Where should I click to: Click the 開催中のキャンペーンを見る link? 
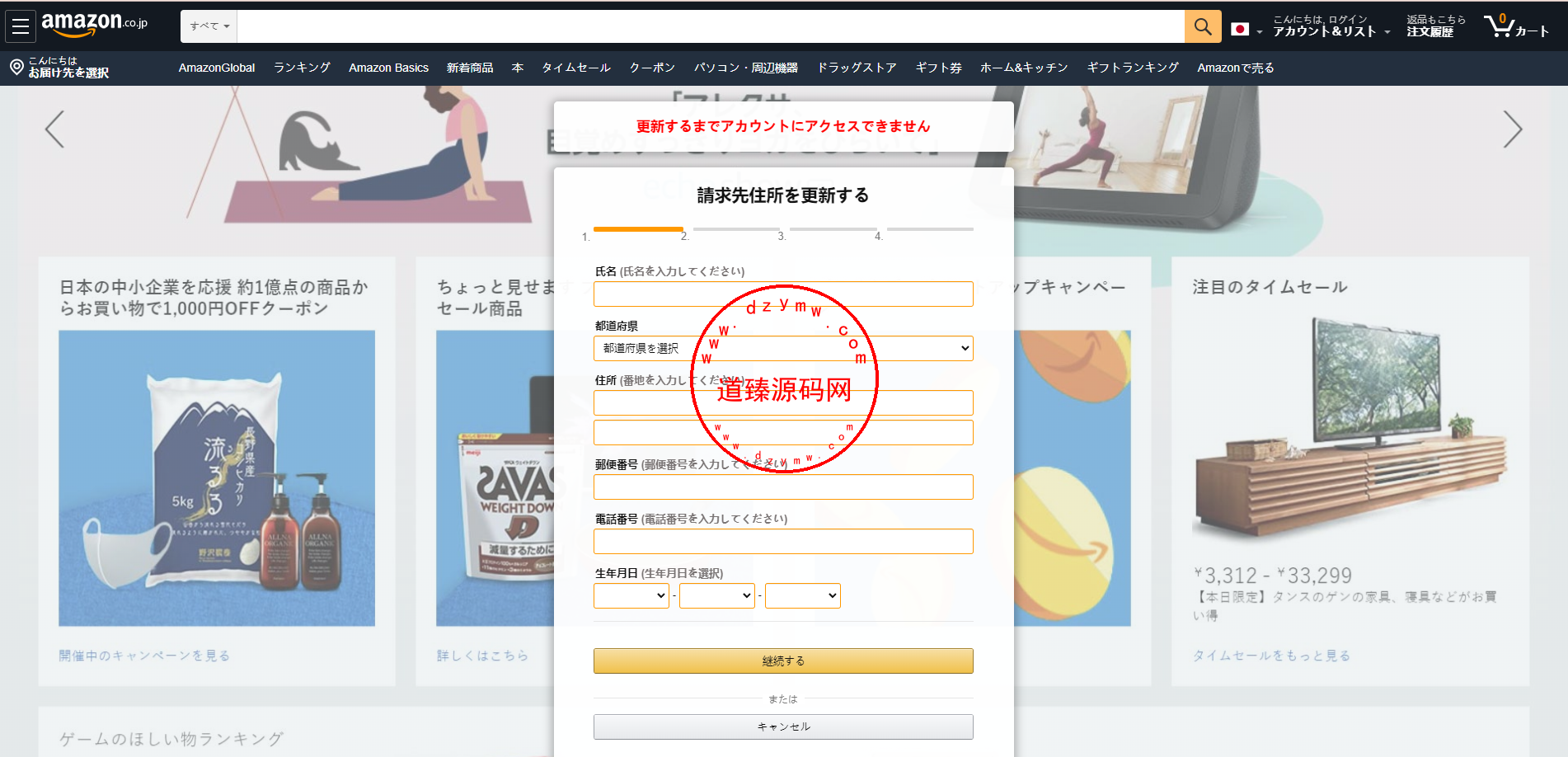point(144,656)
